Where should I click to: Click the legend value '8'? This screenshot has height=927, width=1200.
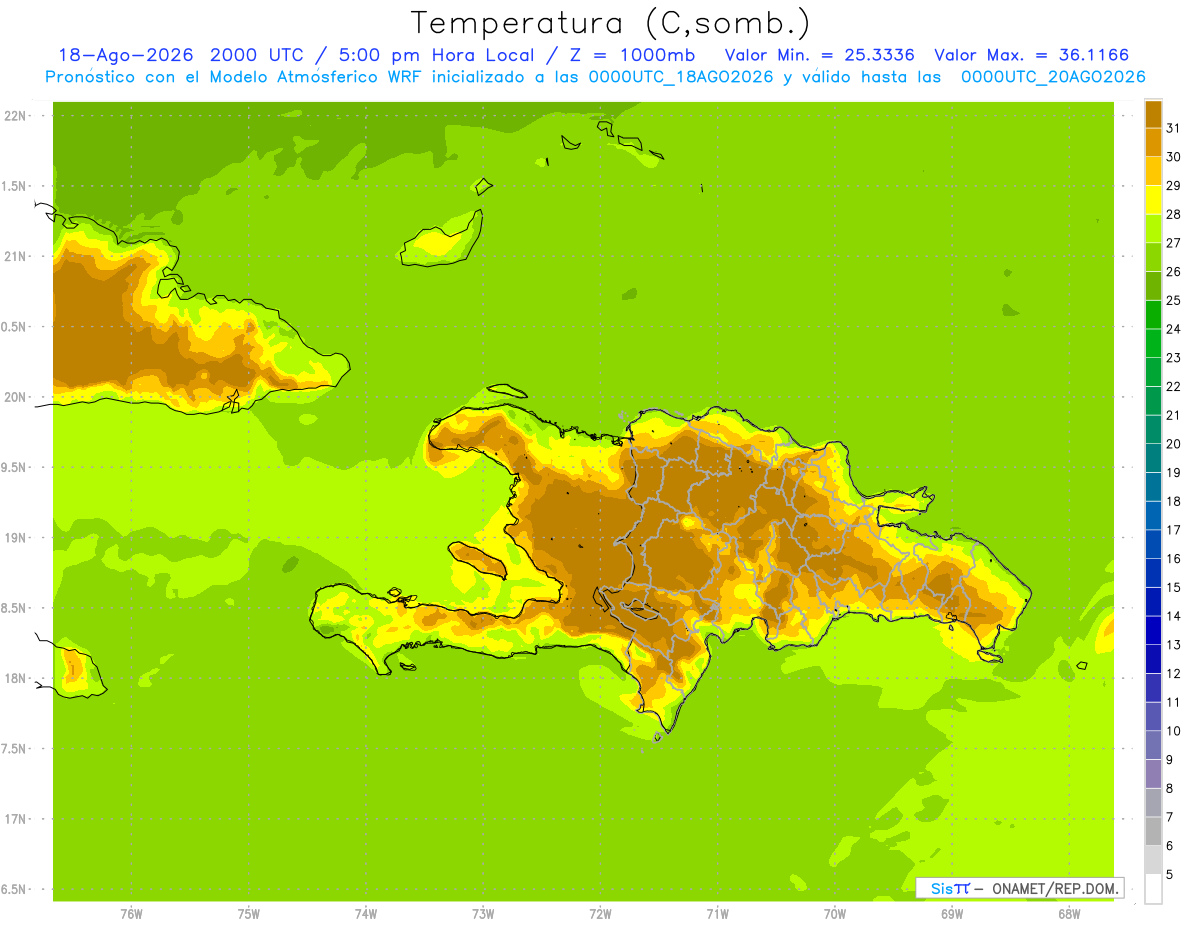point(1170,788)
